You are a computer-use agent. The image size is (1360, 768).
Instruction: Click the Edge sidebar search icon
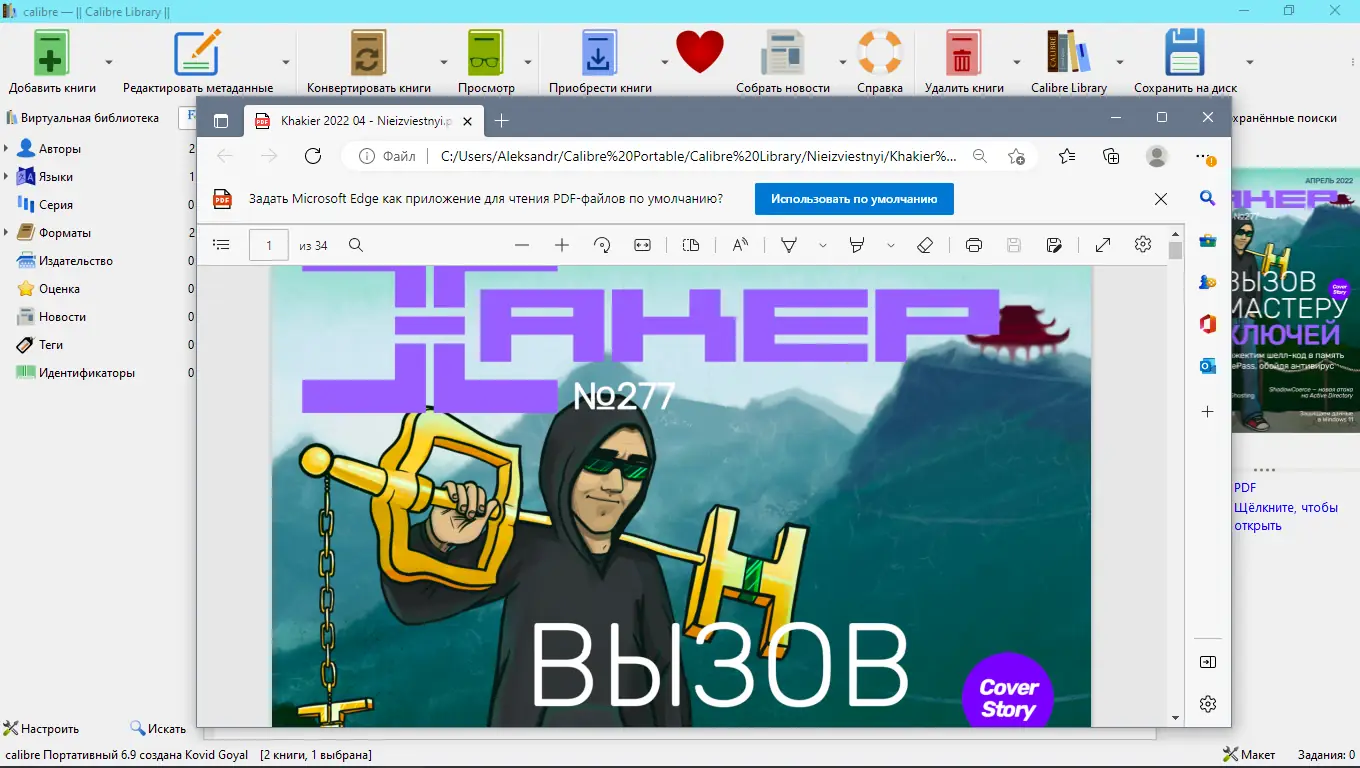(1208, 198)
